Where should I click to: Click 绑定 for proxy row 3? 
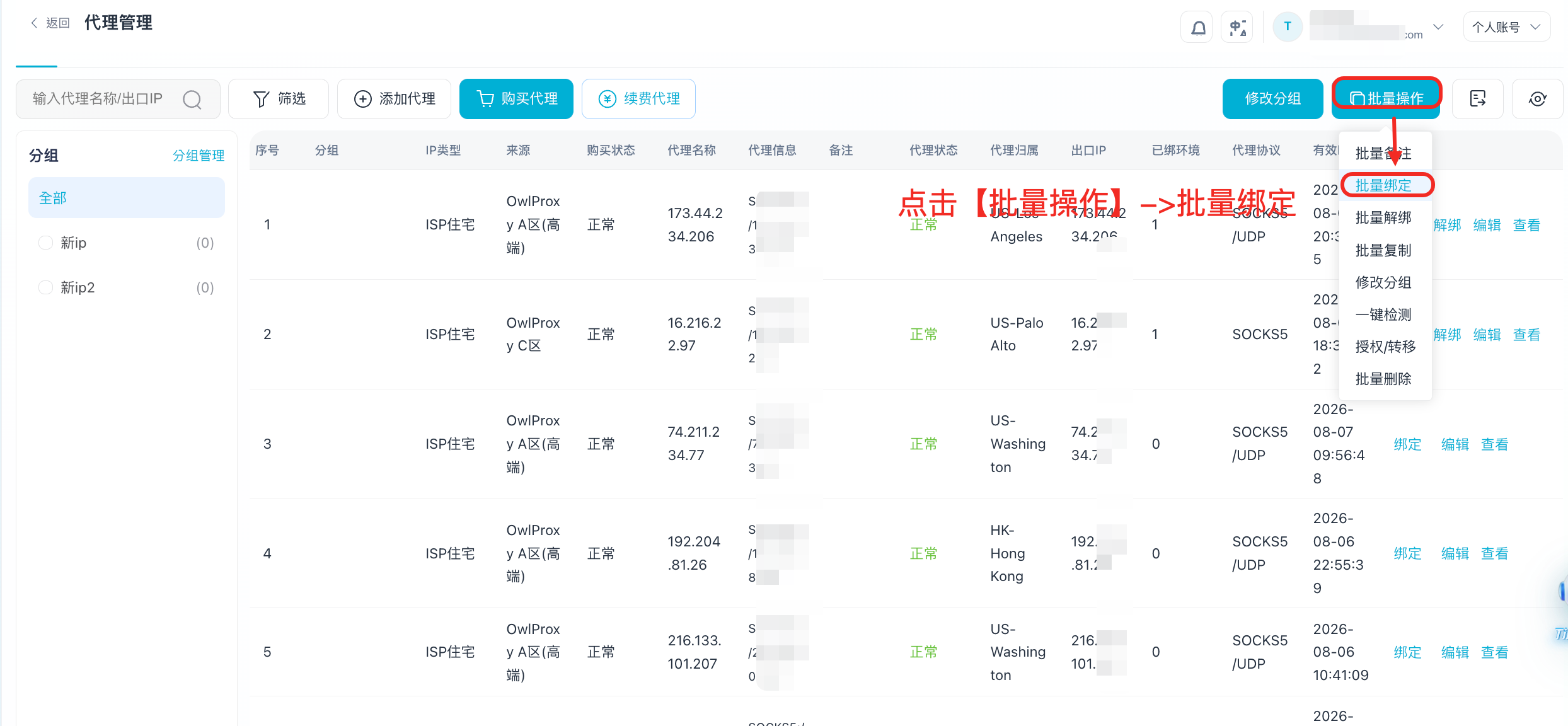click(x=1407, y=444)
